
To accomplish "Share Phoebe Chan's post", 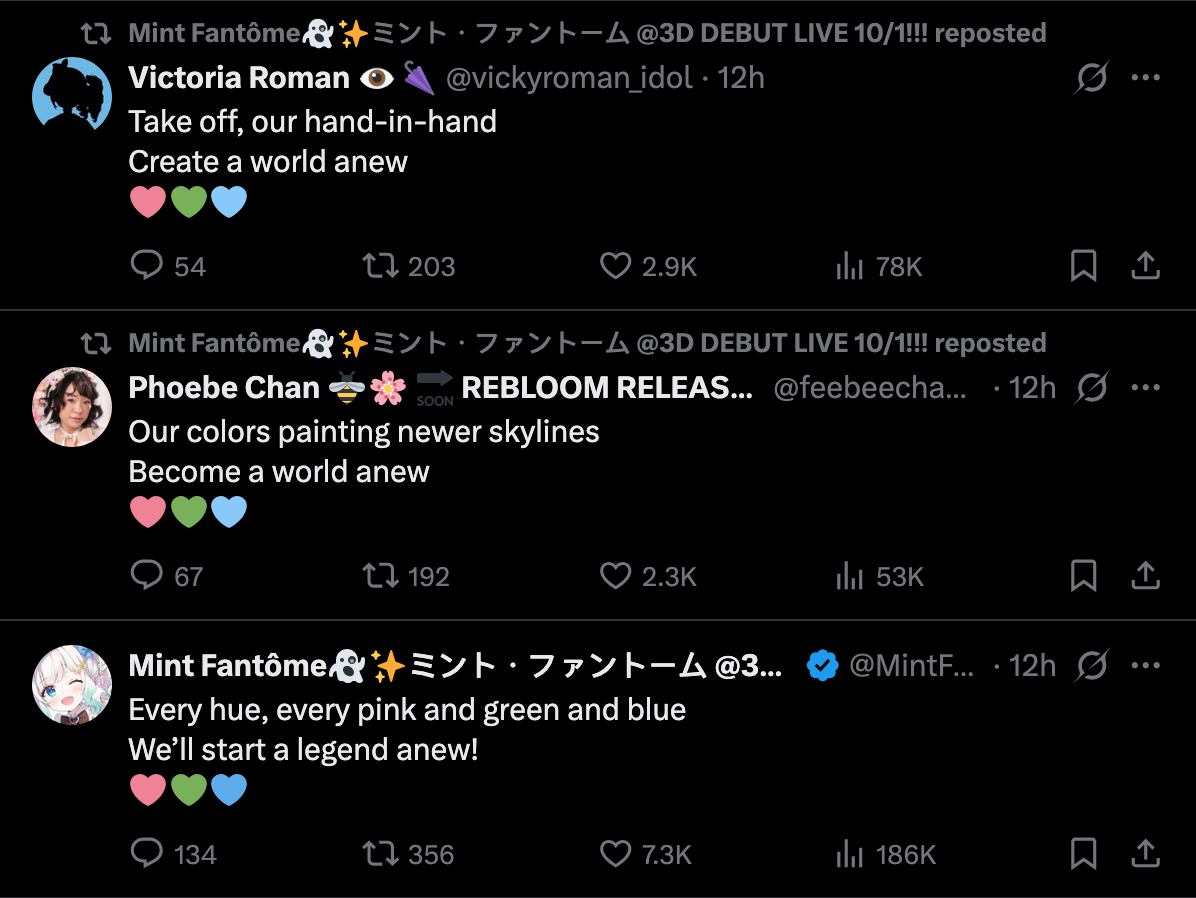I will click(x=1145, y=576).
